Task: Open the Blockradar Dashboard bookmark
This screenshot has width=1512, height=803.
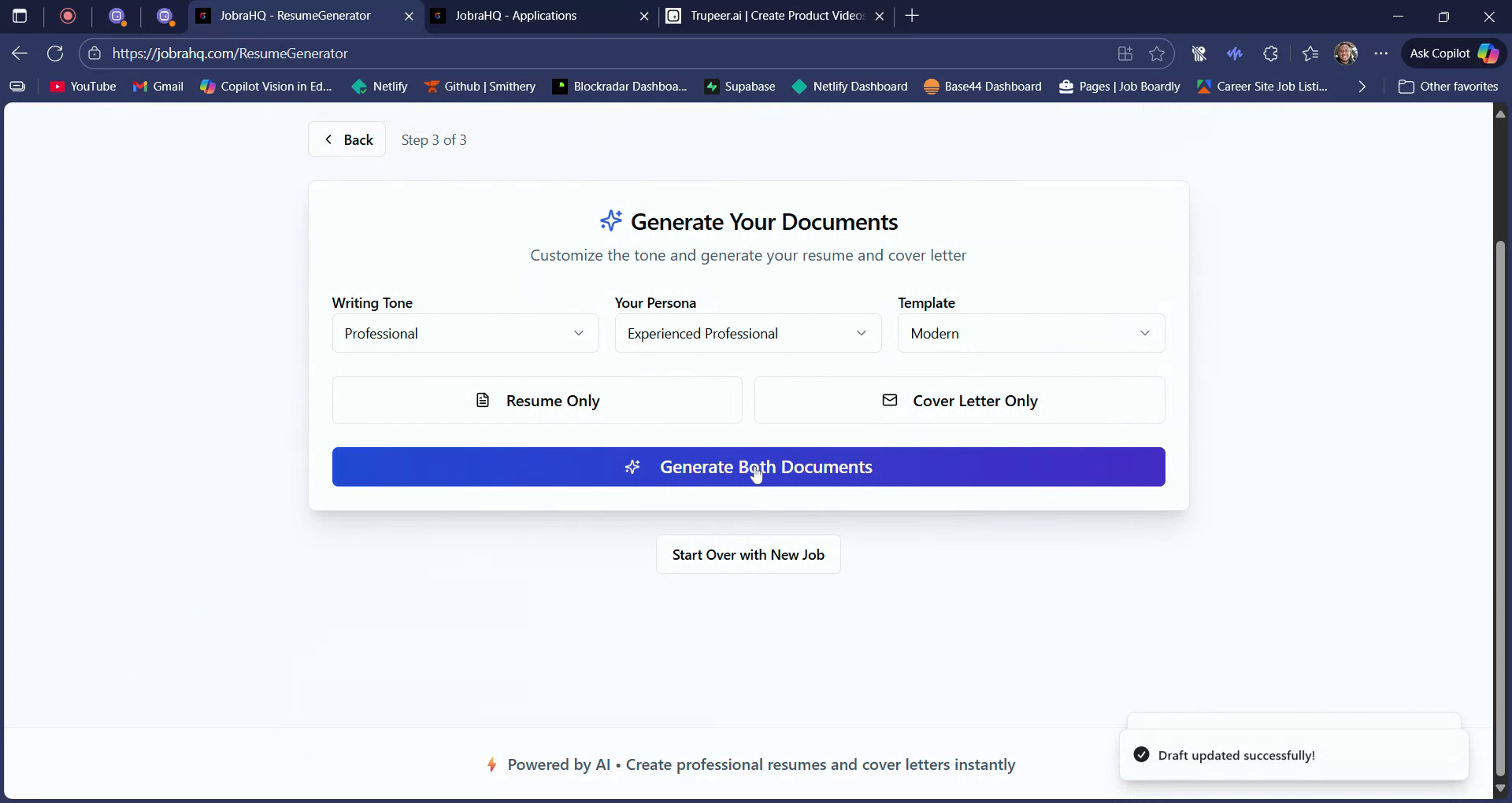Action: (619, 87)
